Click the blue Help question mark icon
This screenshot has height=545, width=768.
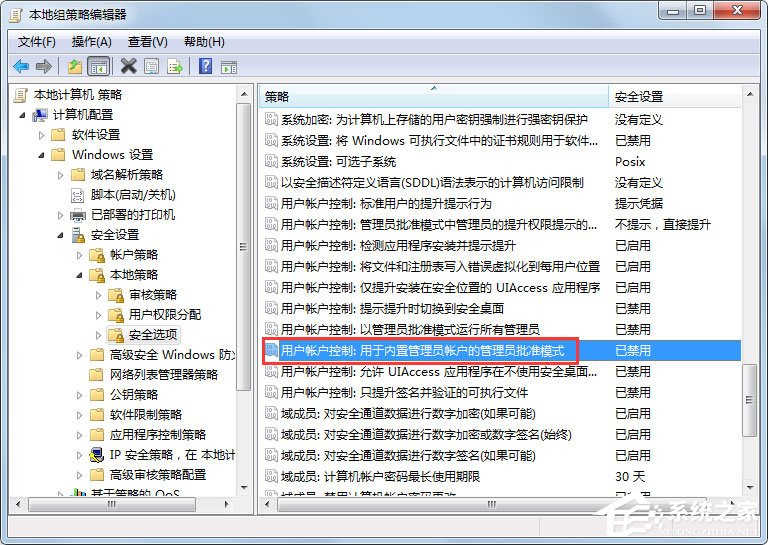coord(205,66)
